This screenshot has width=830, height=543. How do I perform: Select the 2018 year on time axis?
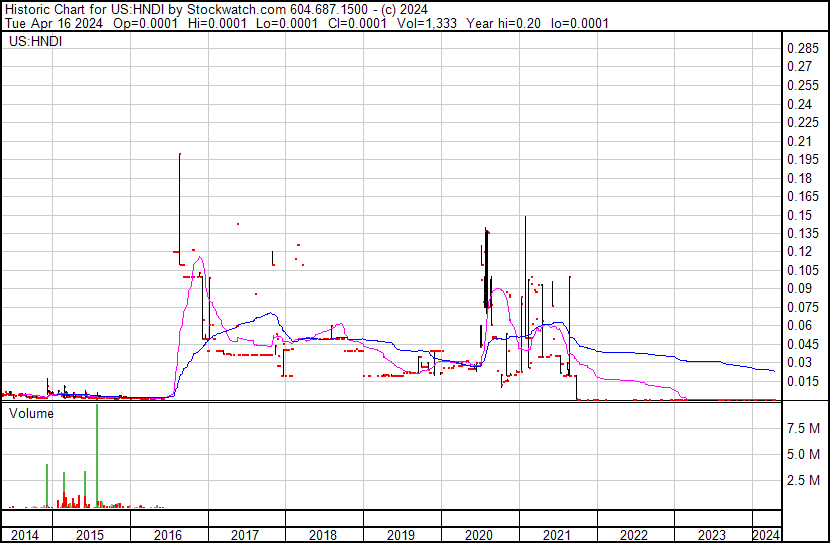tap(323, 535)
